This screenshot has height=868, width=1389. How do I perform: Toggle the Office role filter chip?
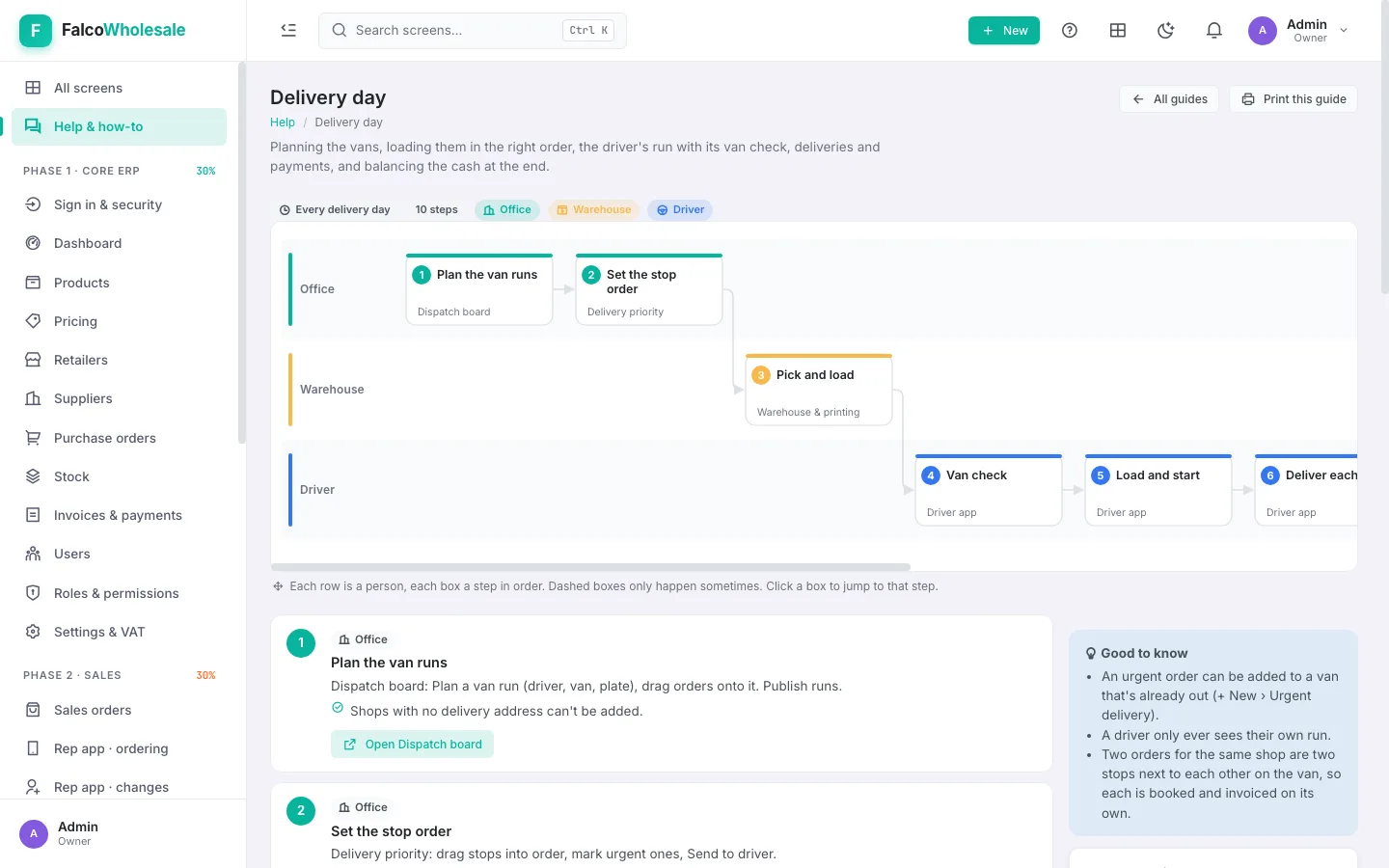(507, 209)
